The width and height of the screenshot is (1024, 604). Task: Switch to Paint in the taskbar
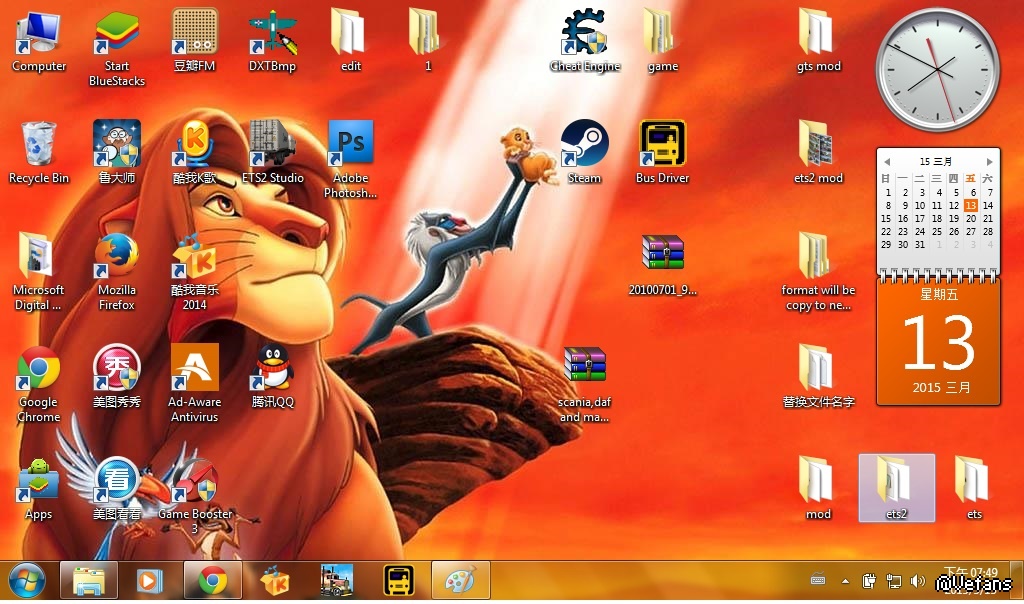pyautogui.click(x=460, y=580)
